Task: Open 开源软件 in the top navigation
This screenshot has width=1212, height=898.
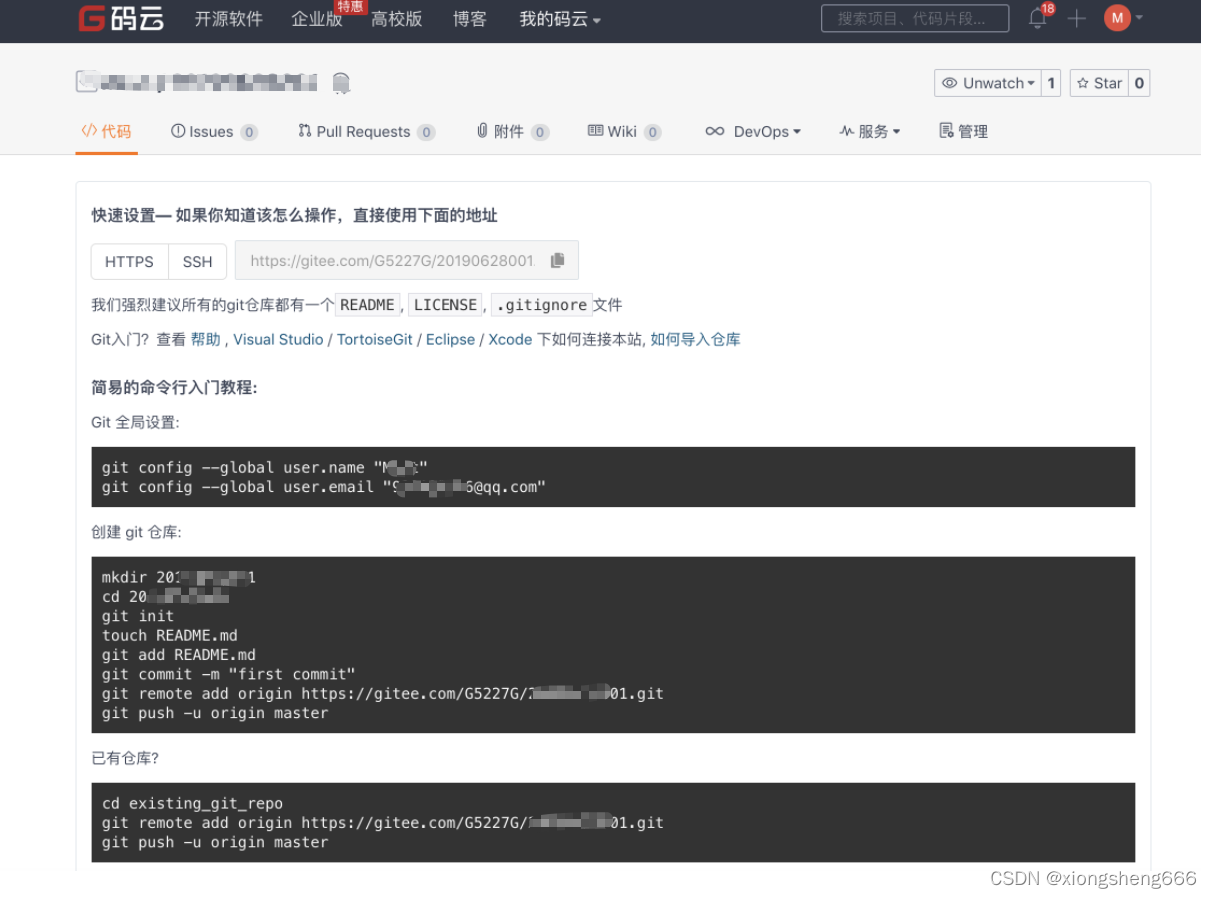Action: [228, 19]
